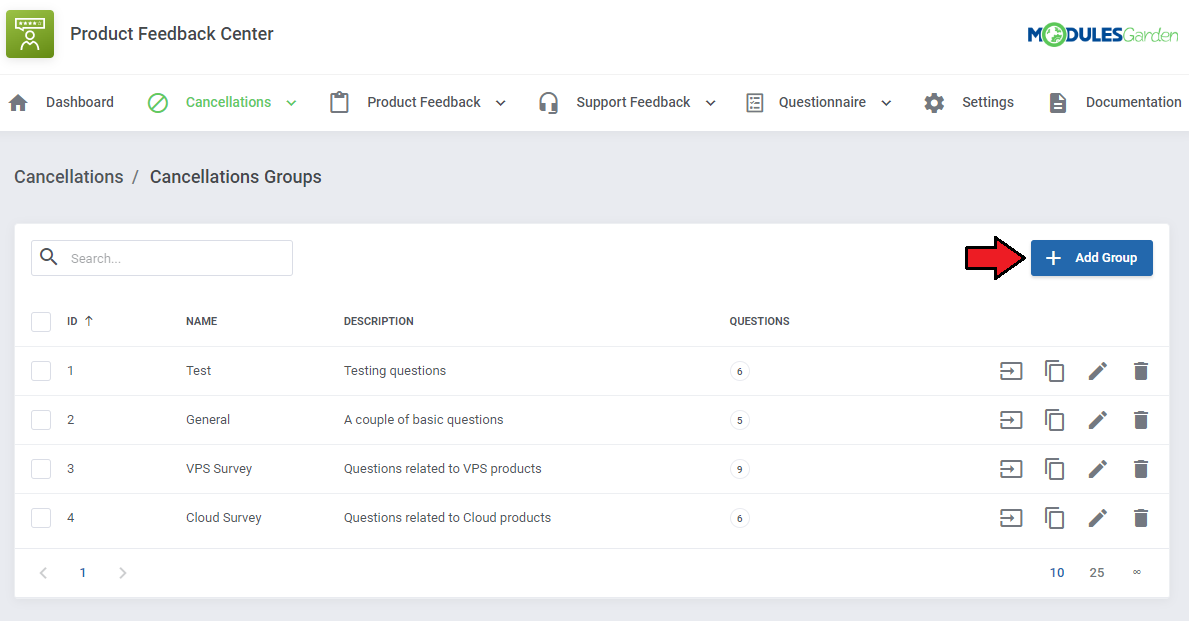Viewport: 1189px width, 621px height.
Task: Edit the Test group
Action: coord(1097,371)
